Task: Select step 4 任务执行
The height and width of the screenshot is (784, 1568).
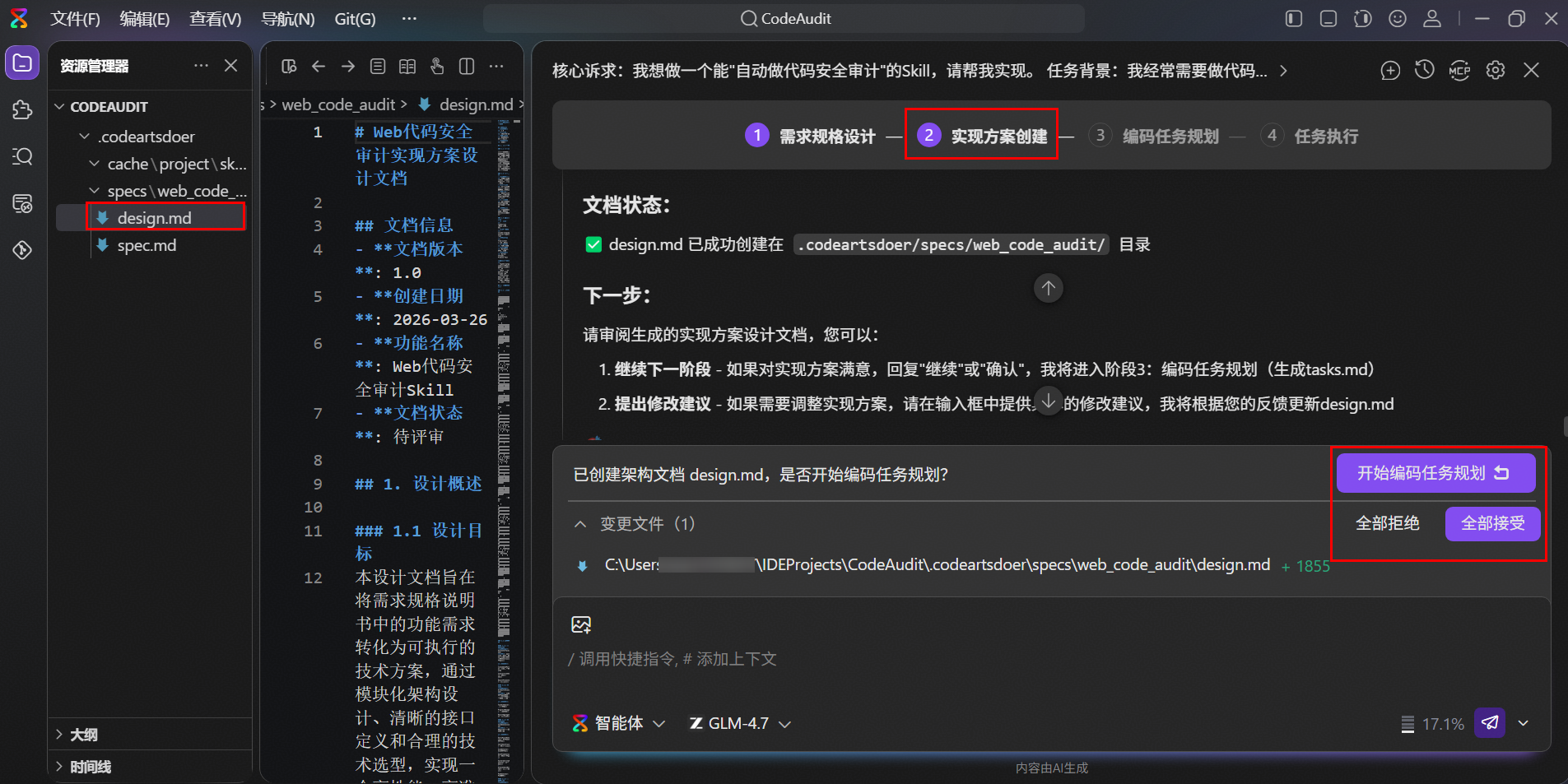Action: click(x=1310, y=136)
